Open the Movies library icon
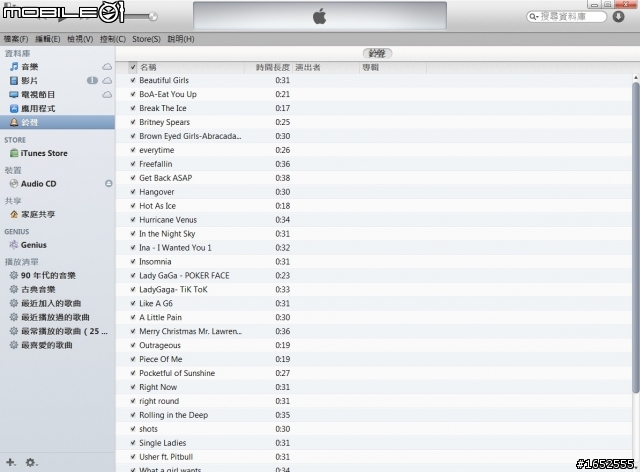 (x=14, y=80)
